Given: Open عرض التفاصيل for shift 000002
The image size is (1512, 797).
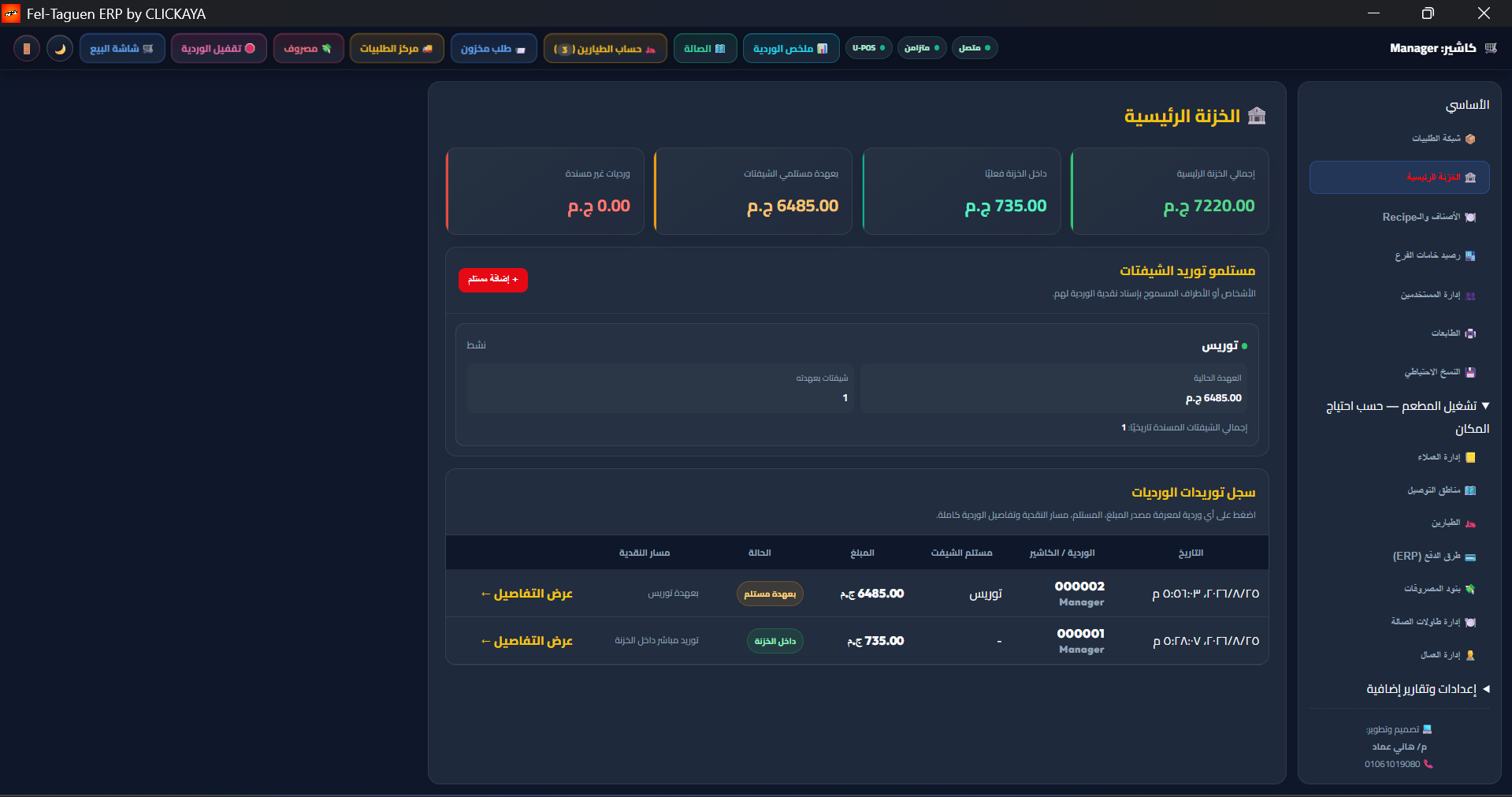Looking at the screenshot, I should point(527,594).
